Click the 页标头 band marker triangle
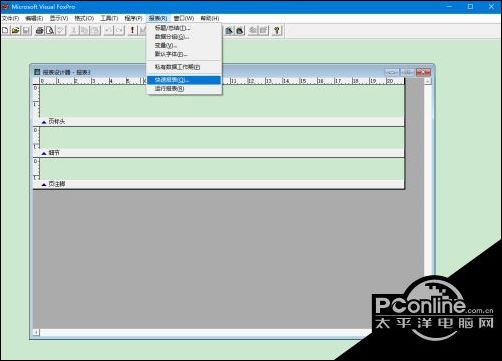This screenshot has width=502, height=361. click(44, 122)
